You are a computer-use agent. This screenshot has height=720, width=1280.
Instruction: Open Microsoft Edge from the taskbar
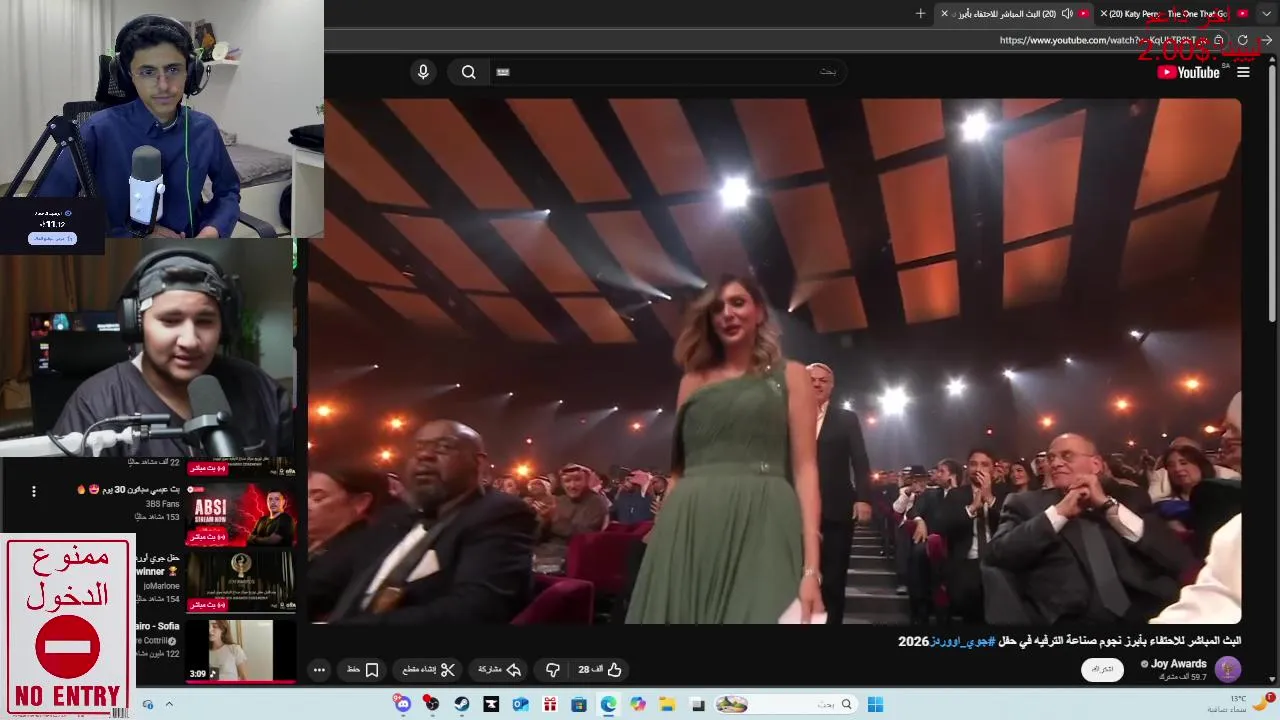[608, 704]
